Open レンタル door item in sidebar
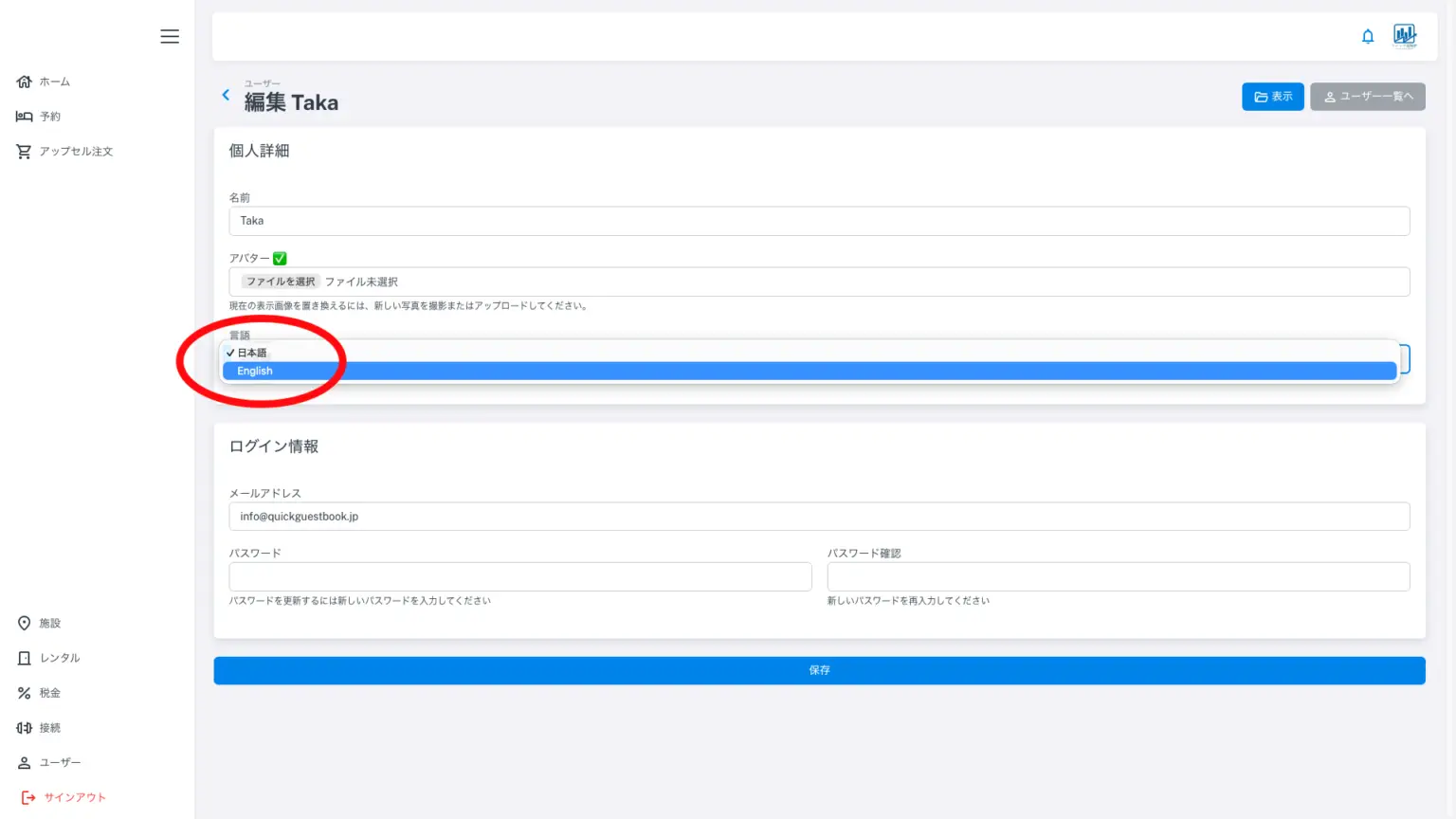1456x819 pixels. [49, 658]
